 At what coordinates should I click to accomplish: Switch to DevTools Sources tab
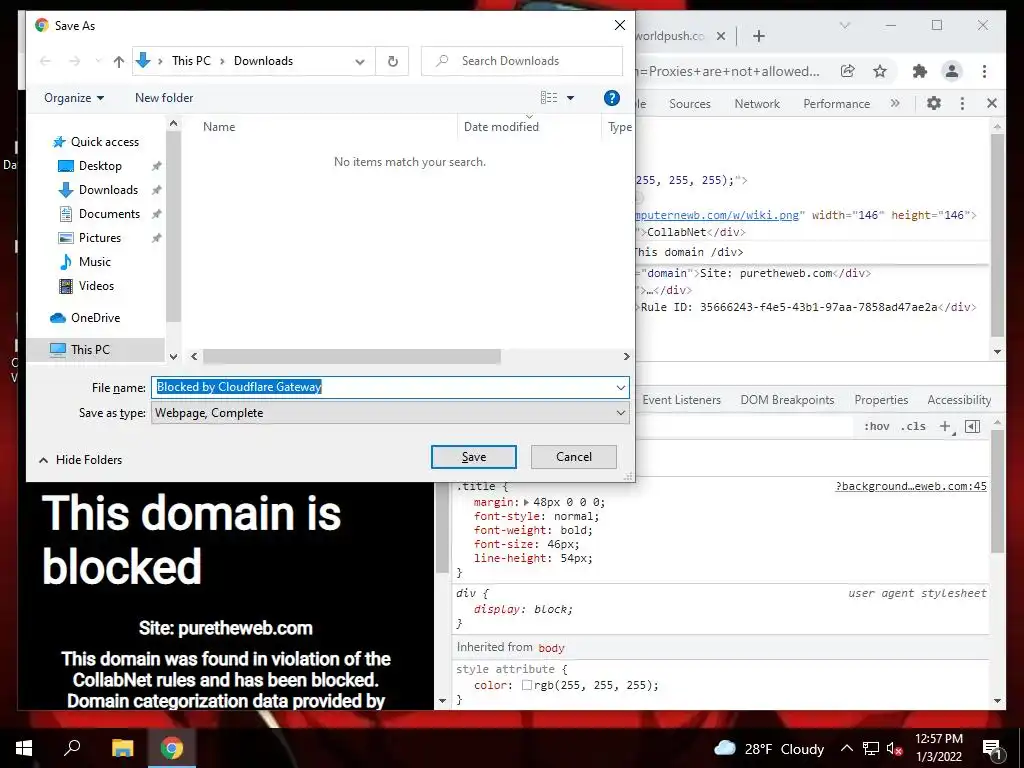[x=690, y=104]
